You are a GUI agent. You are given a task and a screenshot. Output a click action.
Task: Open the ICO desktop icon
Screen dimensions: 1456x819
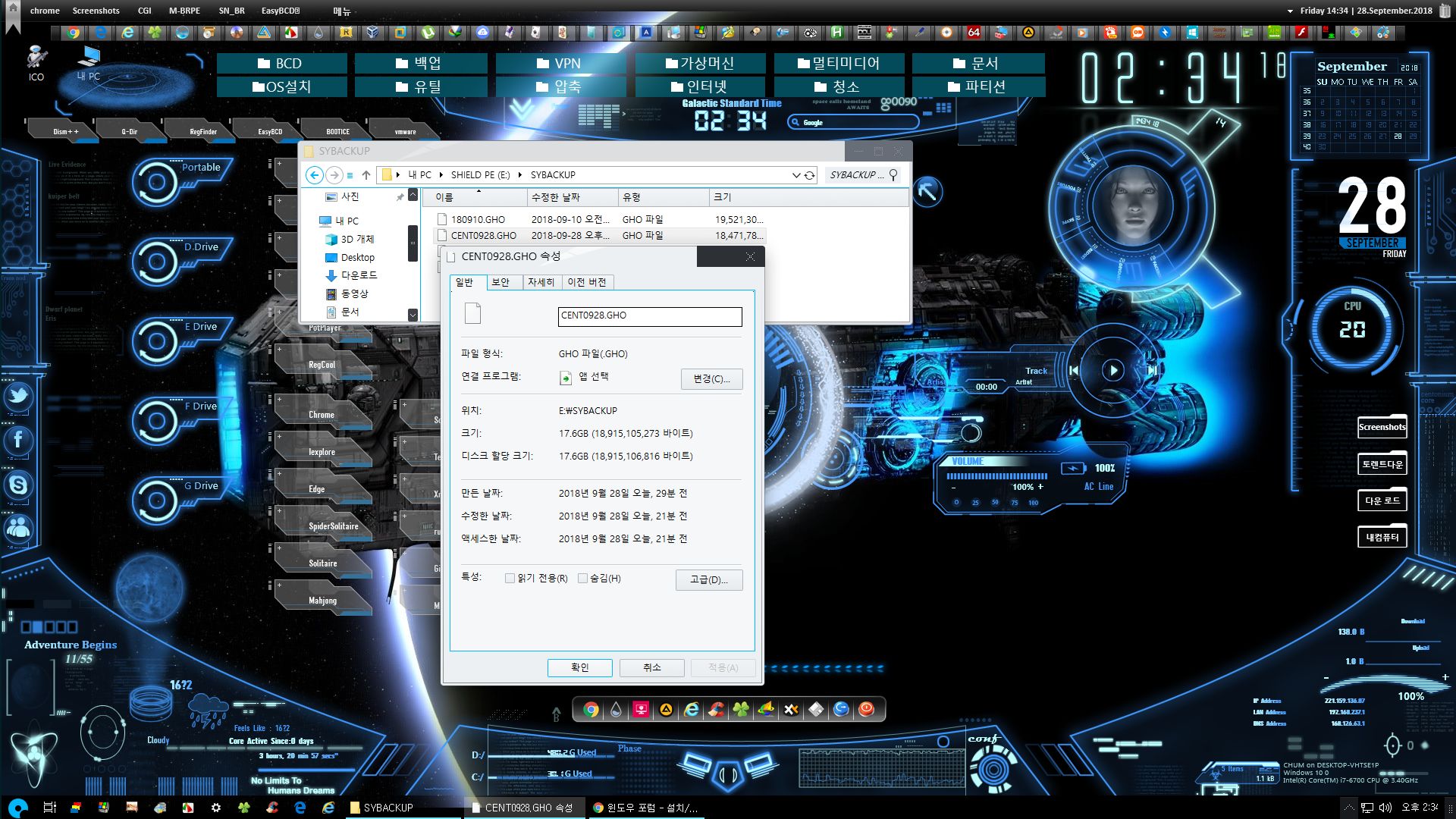click(x=36, y=63)
